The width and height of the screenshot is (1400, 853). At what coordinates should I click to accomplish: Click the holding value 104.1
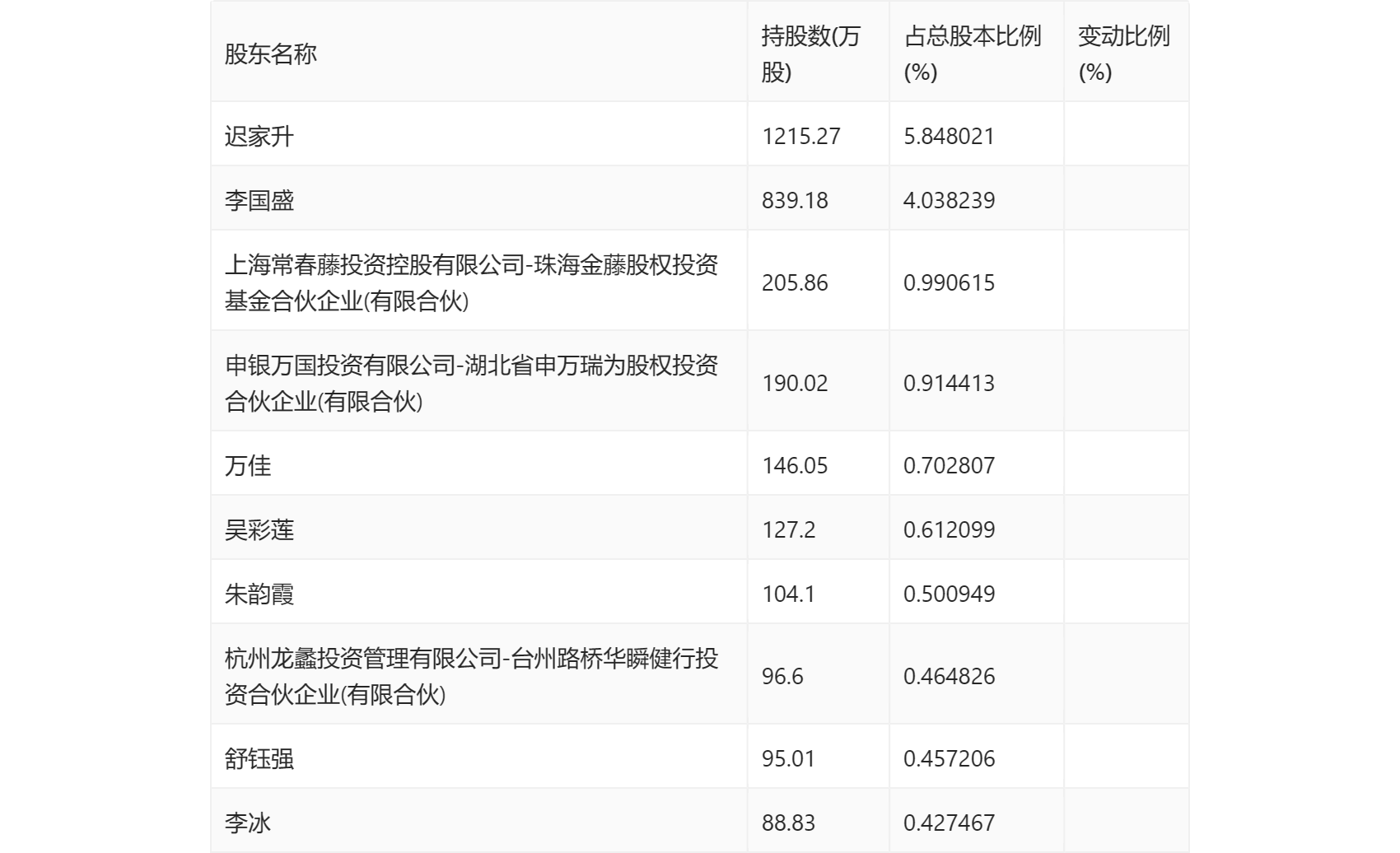(x=789, y=594)
